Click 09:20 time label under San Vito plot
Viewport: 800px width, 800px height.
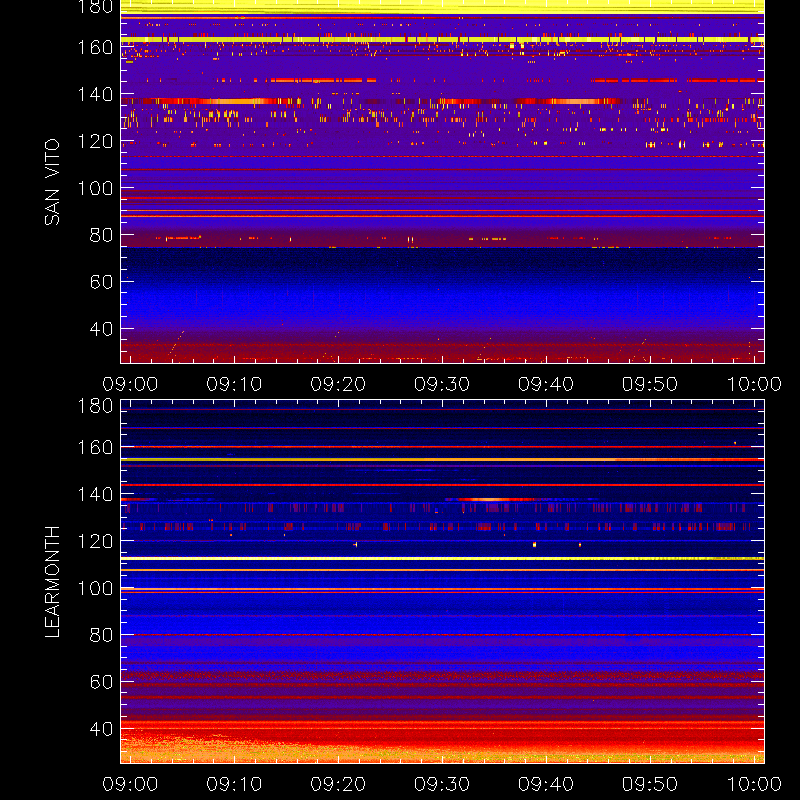point(338,384)
